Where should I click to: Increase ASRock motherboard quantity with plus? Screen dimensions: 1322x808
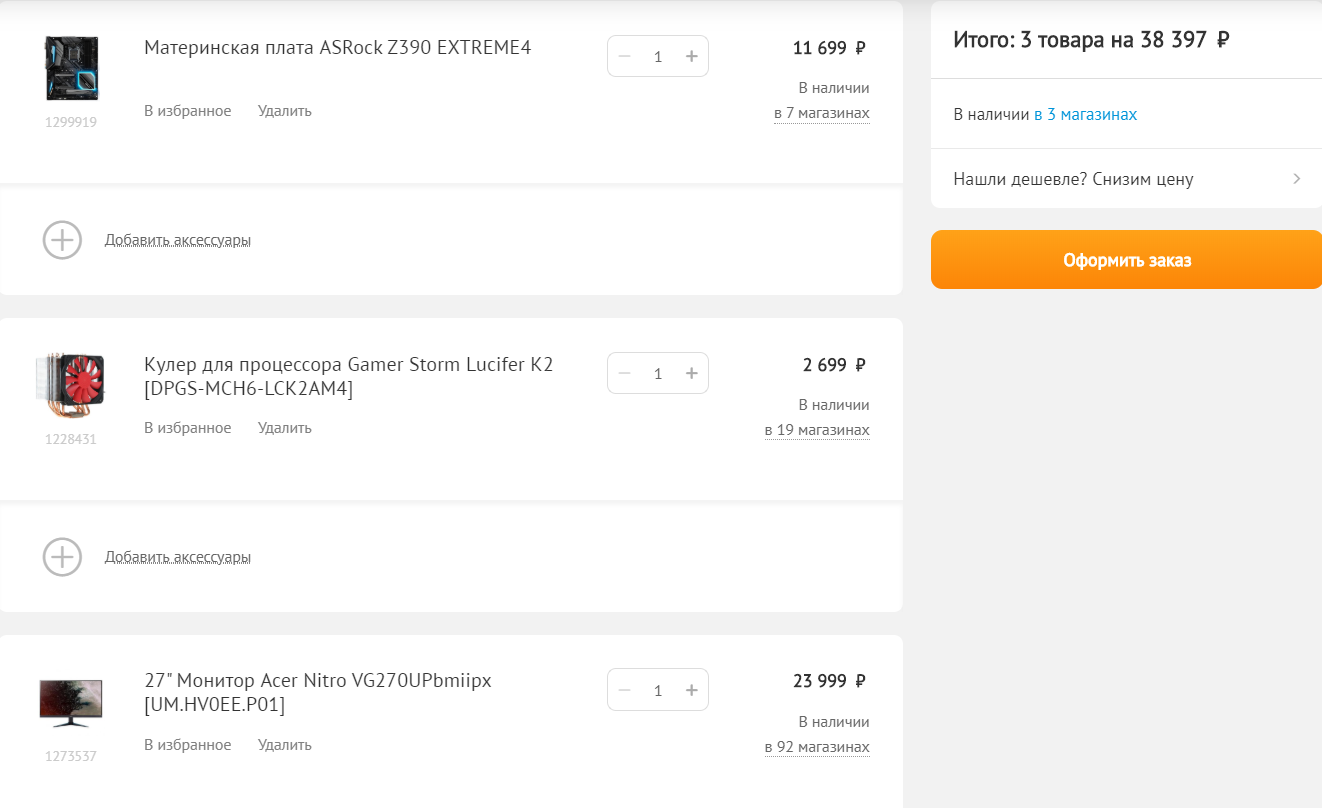click(691, 56)
